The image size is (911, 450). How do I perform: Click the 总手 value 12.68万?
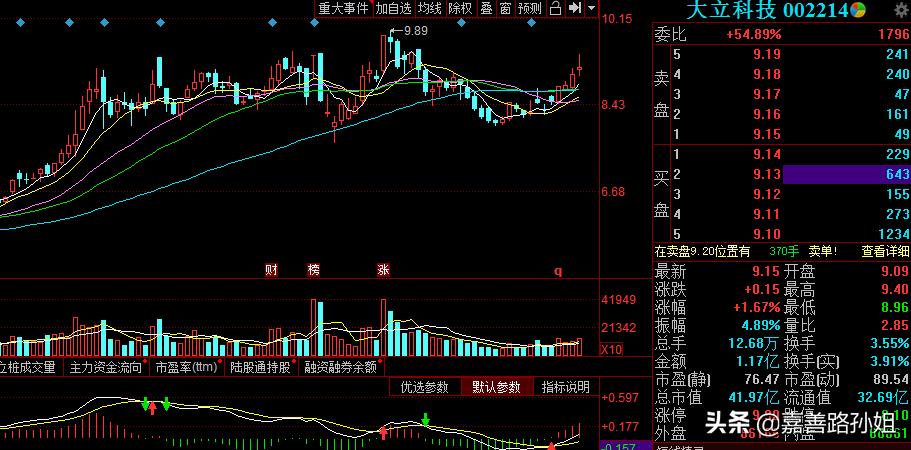[754, 343]
